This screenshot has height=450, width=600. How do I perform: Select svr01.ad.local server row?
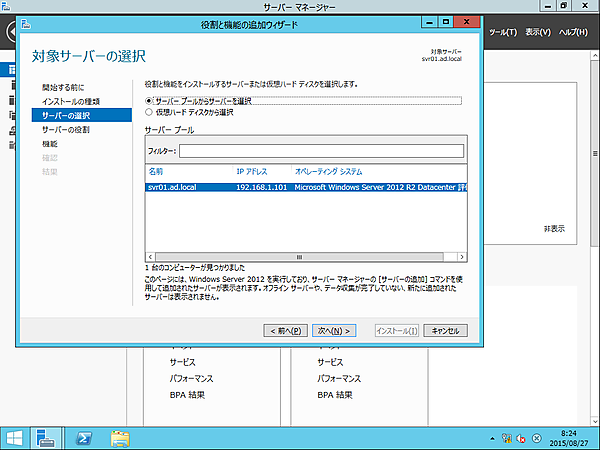(x=300, y=187)
